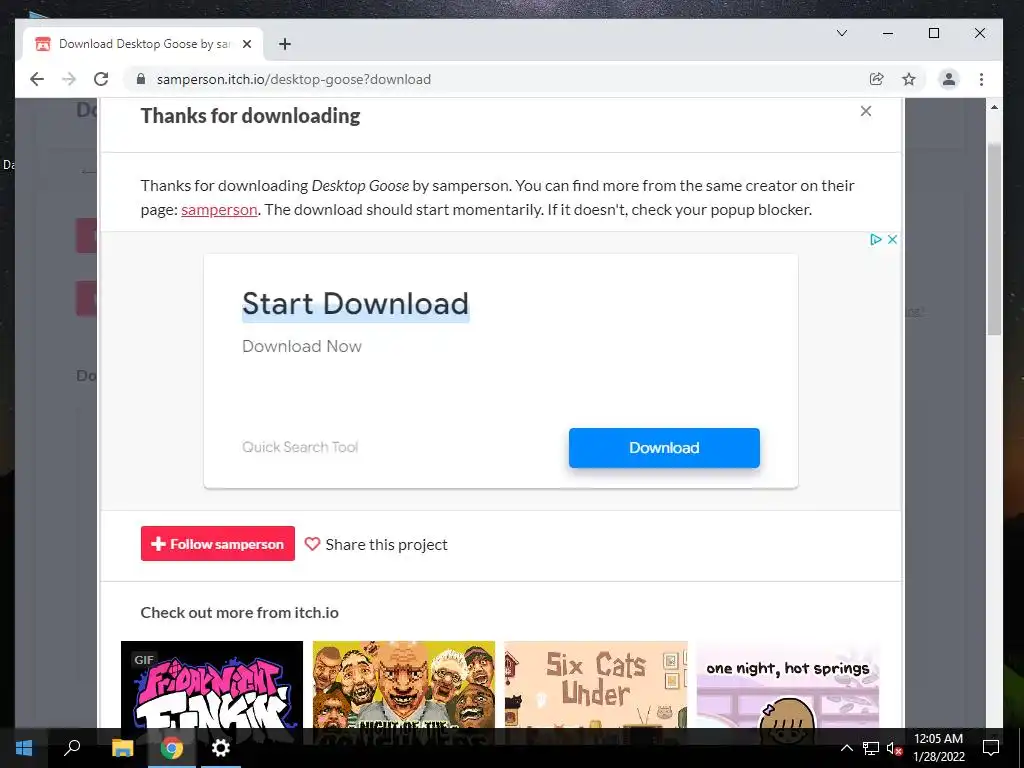1024x768 pixels.
Task: Click the network tray icon
Action: coord(871,748)
